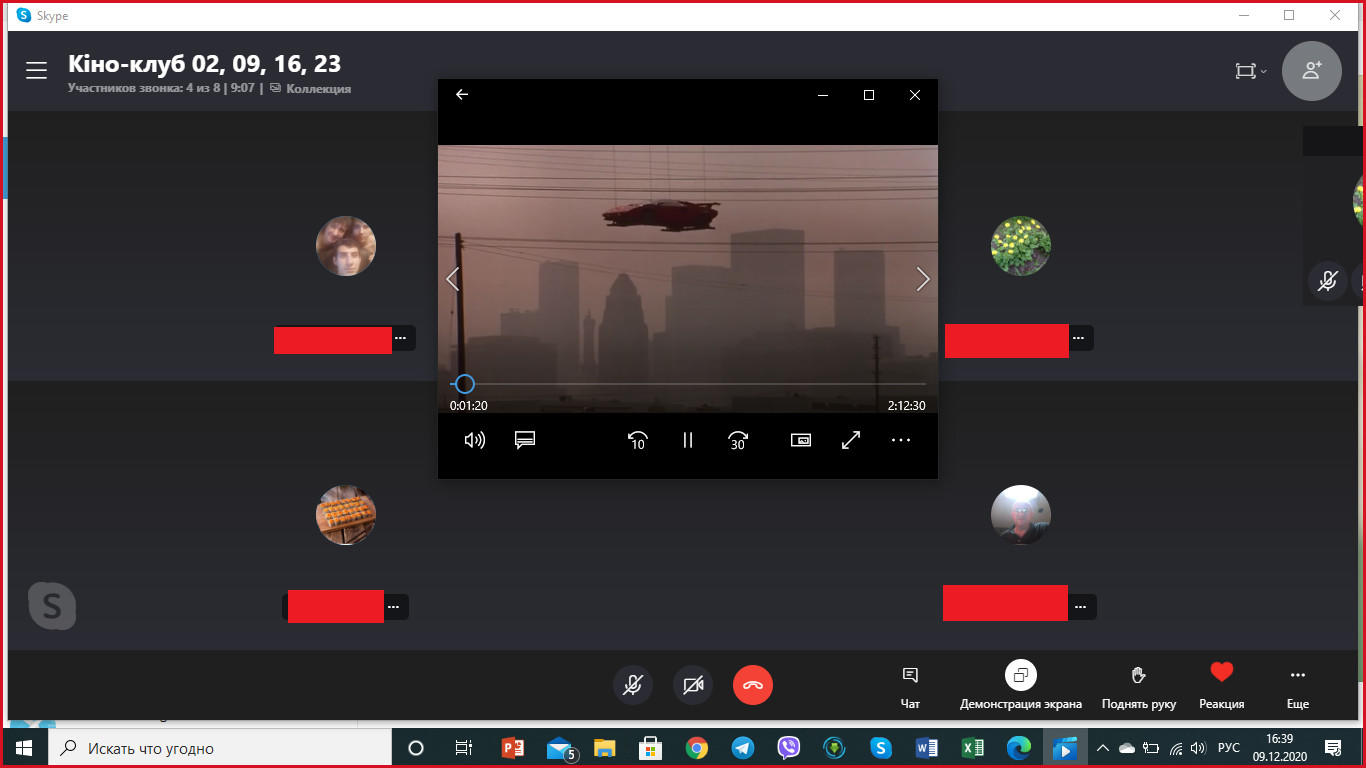Click the taskbar search box Искать что угодно
This screenshot has height=768, width=1366.
tap(219, 748)
